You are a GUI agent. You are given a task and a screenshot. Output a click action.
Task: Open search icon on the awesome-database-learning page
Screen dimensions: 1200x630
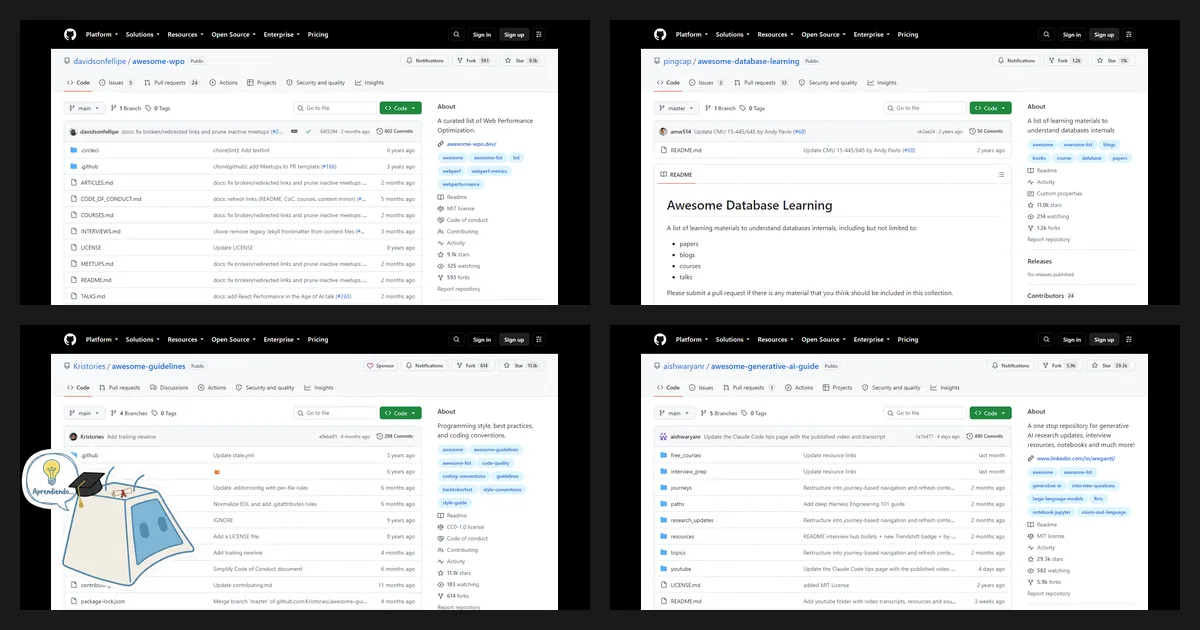point(1047,34)
